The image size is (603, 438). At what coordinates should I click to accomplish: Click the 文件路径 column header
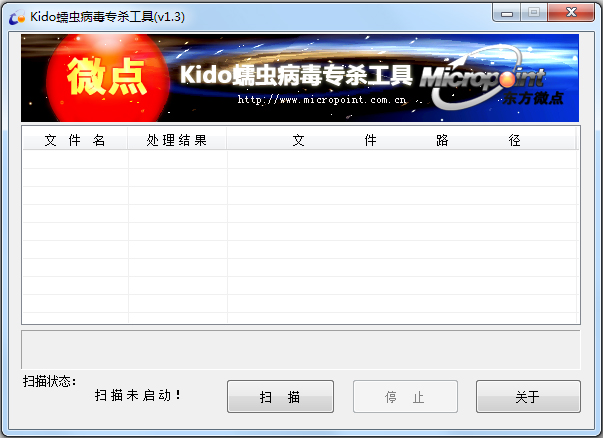[401, 140]
